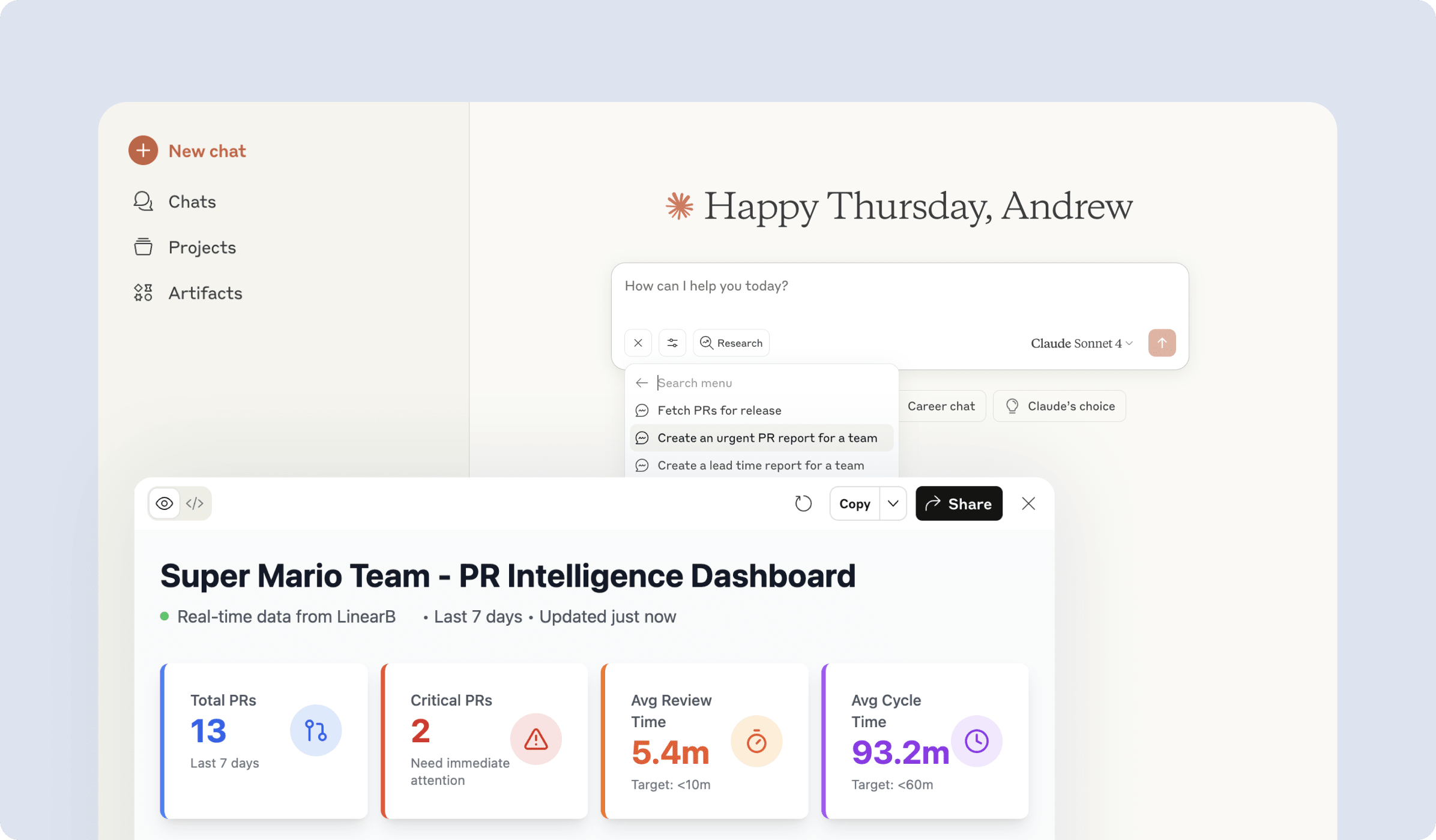The image size is (1436, 840).
Task: Click the New chat plus icon
Action: click(x=143, y=151)
